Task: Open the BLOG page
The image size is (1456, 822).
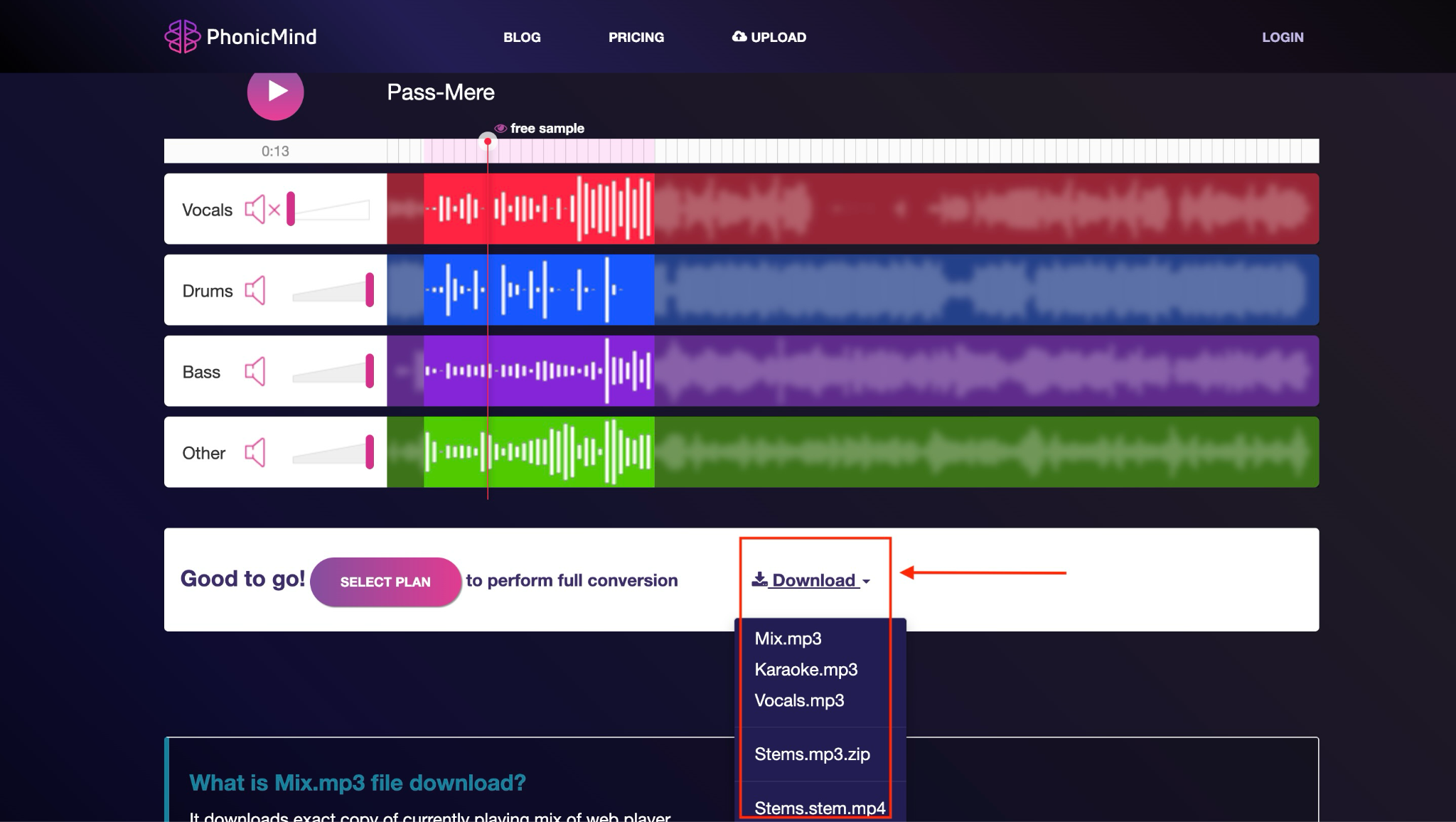Action: (522, 37)
